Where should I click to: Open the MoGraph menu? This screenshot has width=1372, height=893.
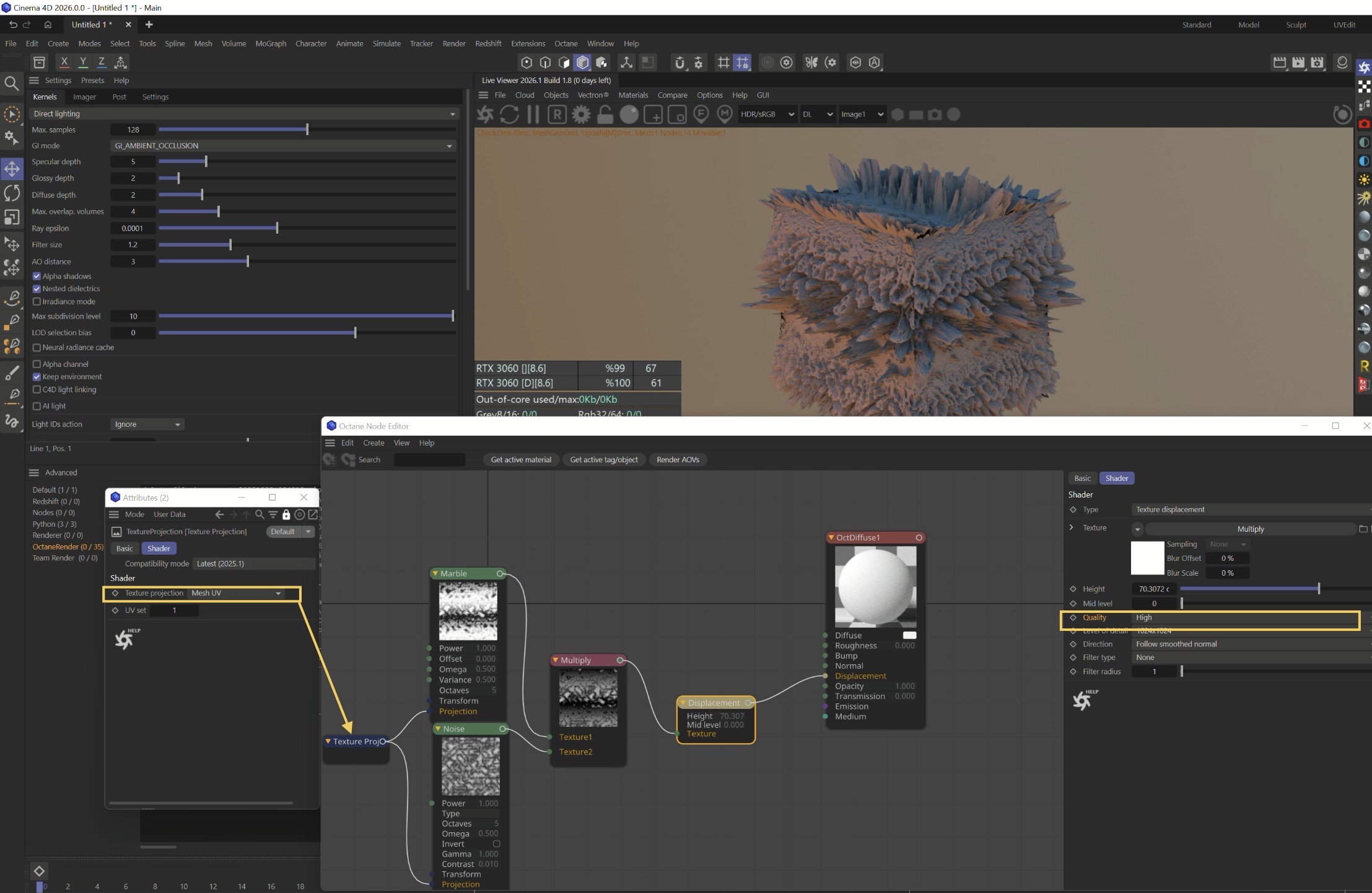pos(271,43)
